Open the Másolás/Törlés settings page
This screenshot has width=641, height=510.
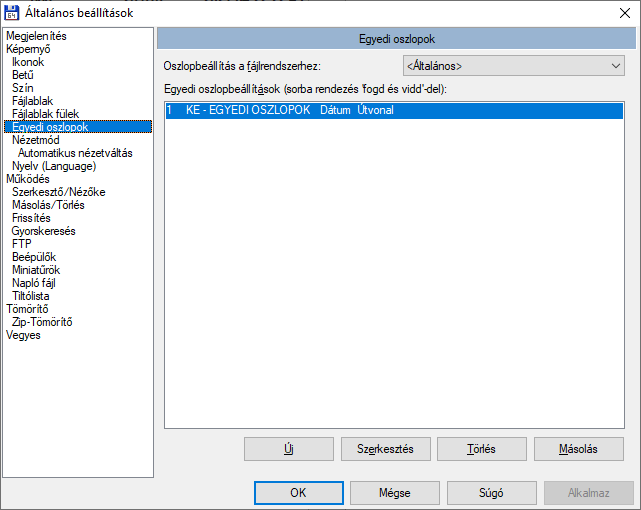point(48,205)
